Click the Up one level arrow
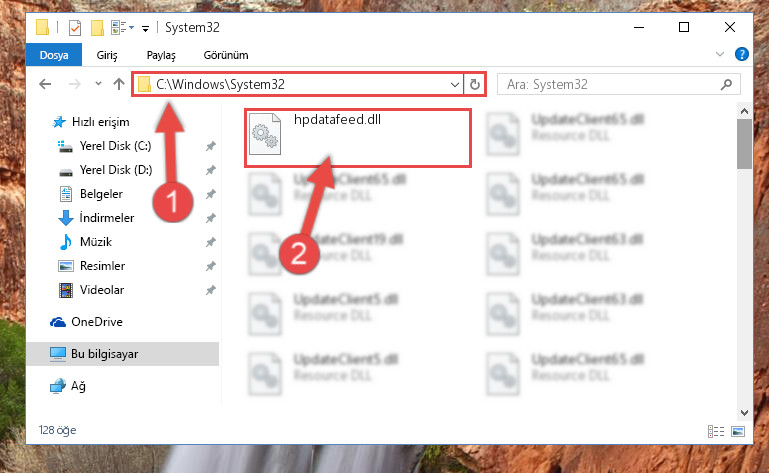The image size is (769, 473). click(119, 84)
